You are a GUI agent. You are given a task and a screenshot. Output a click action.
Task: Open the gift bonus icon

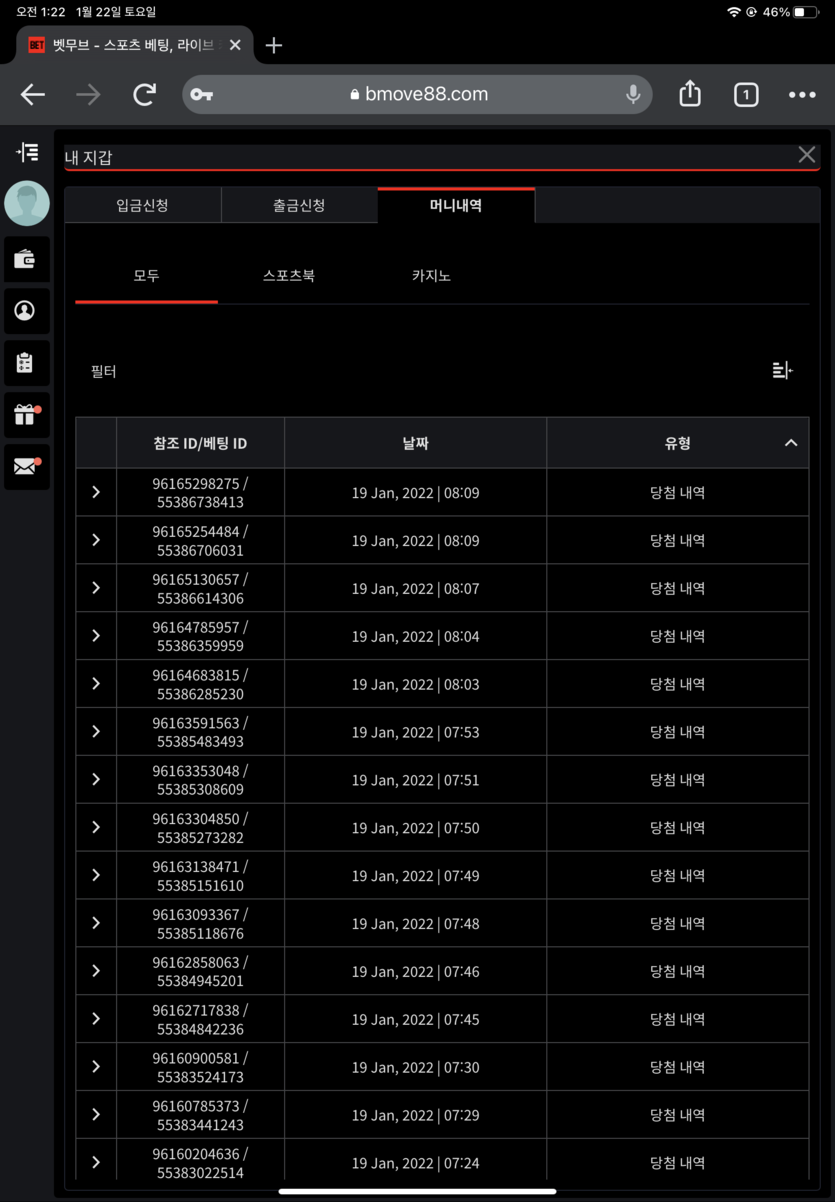[26, 415]
